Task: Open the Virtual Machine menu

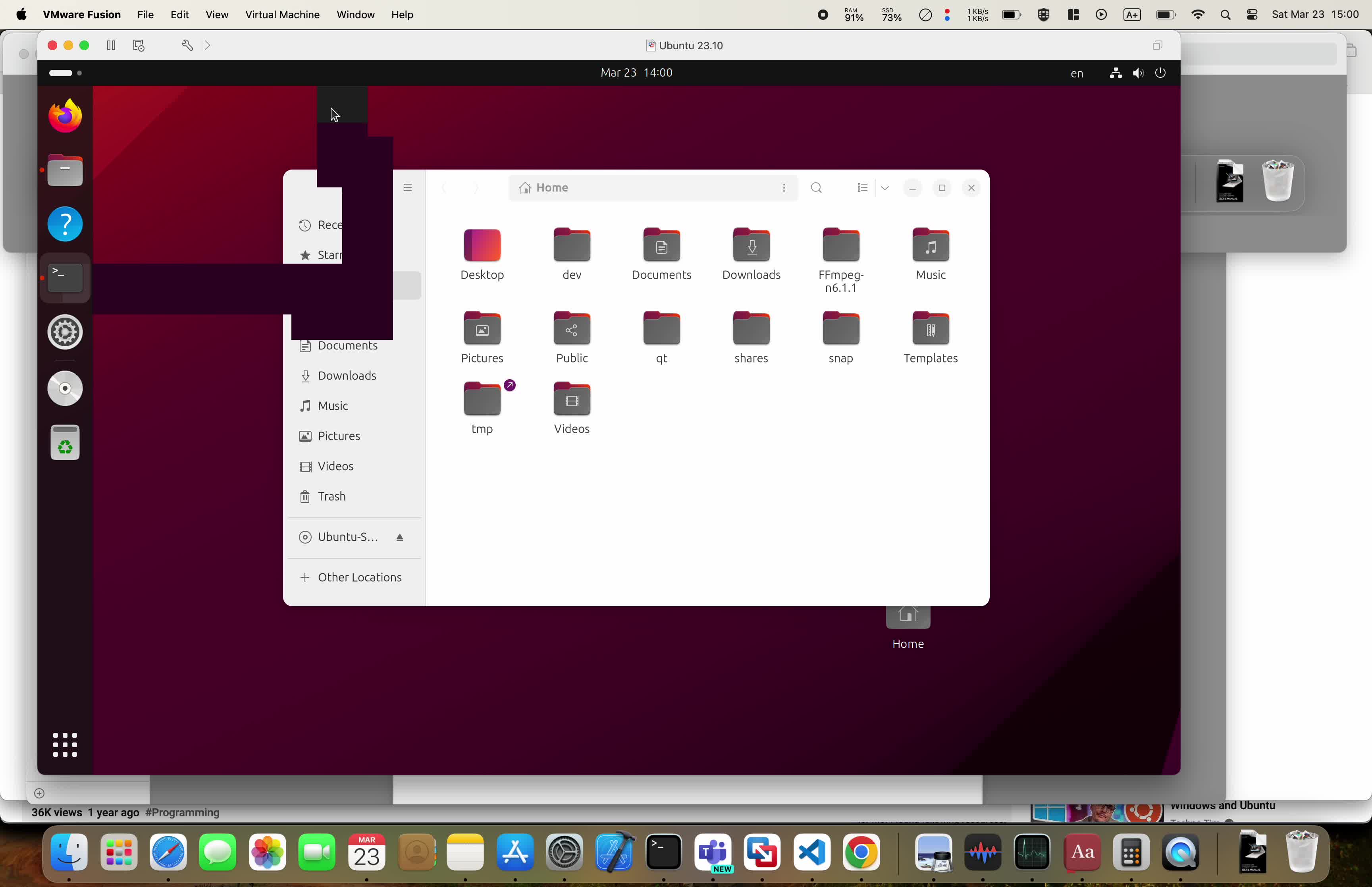Action: pos(281,14)
